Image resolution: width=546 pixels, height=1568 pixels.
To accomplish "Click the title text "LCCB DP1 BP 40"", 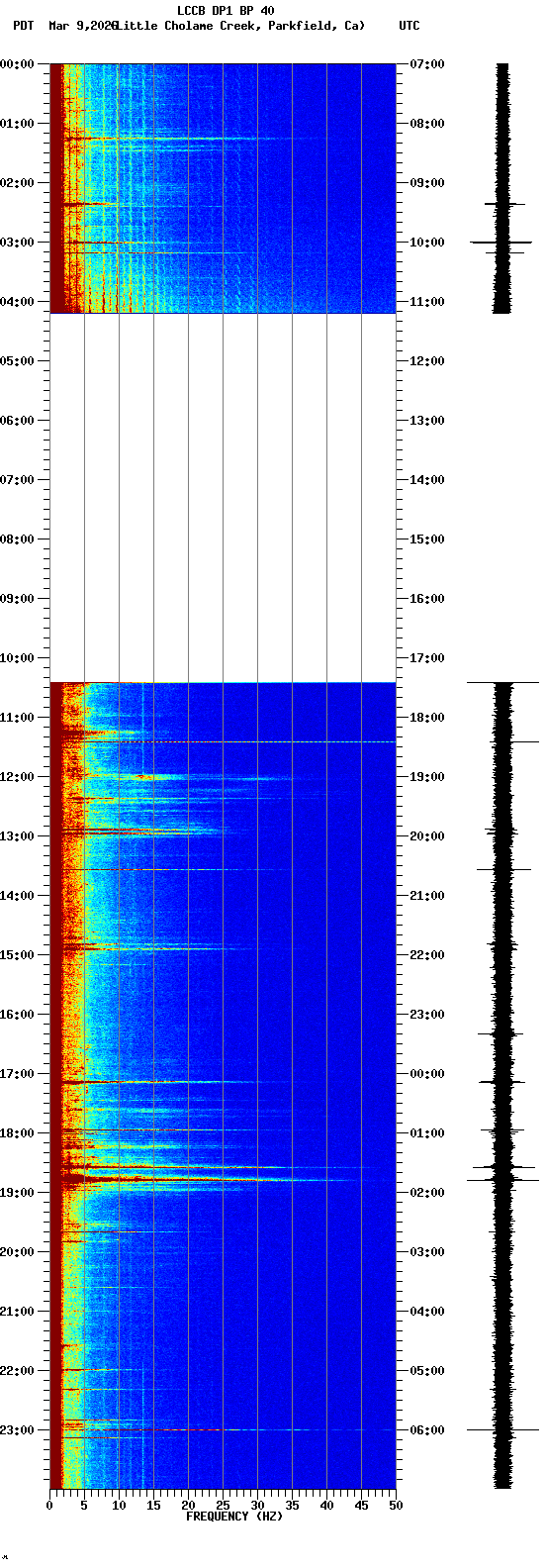I will point(226,11).
